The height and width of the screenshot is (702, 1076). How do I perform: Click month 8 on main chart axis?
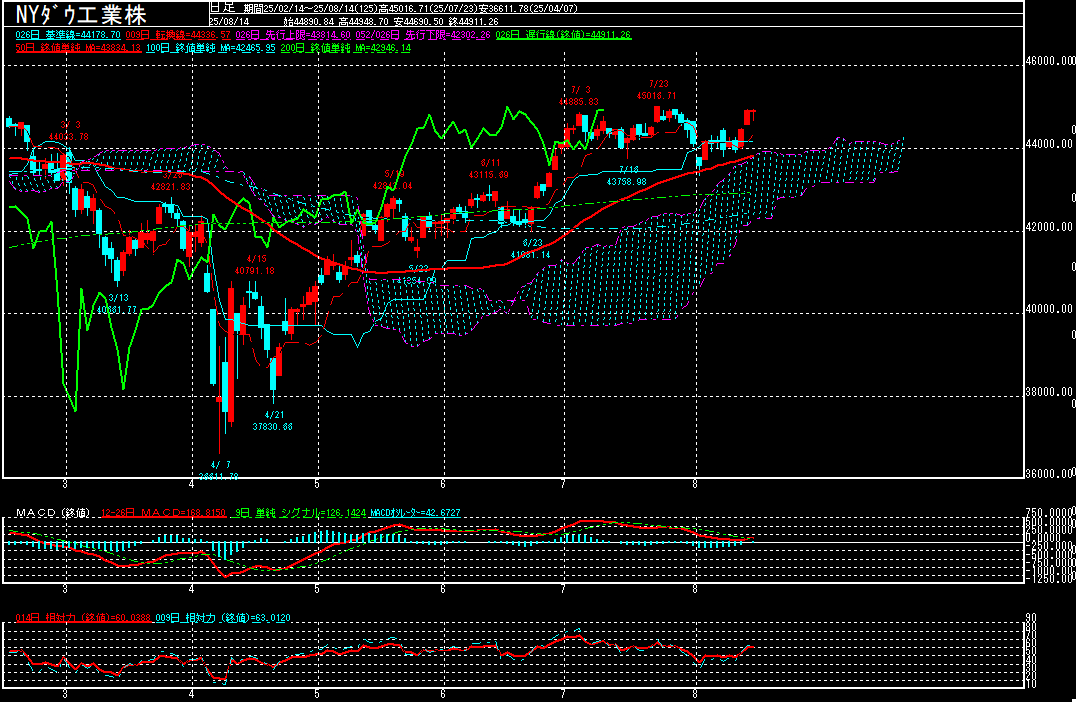tap(695, 484)
